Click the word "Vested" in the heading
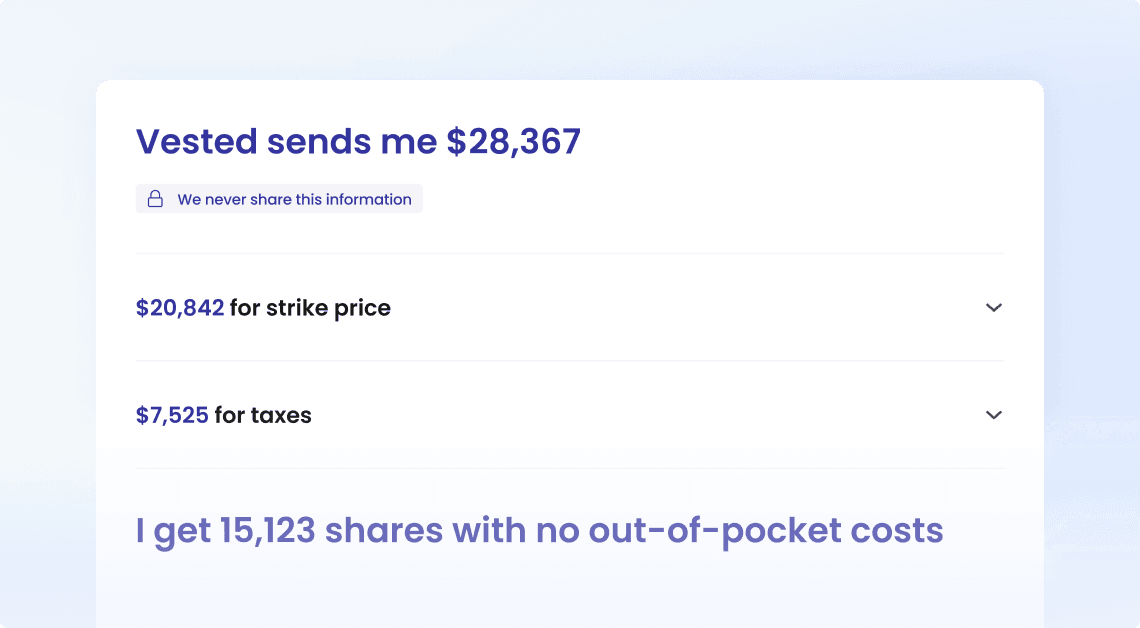The image size is (1140, 628). (x=196, y=142)
